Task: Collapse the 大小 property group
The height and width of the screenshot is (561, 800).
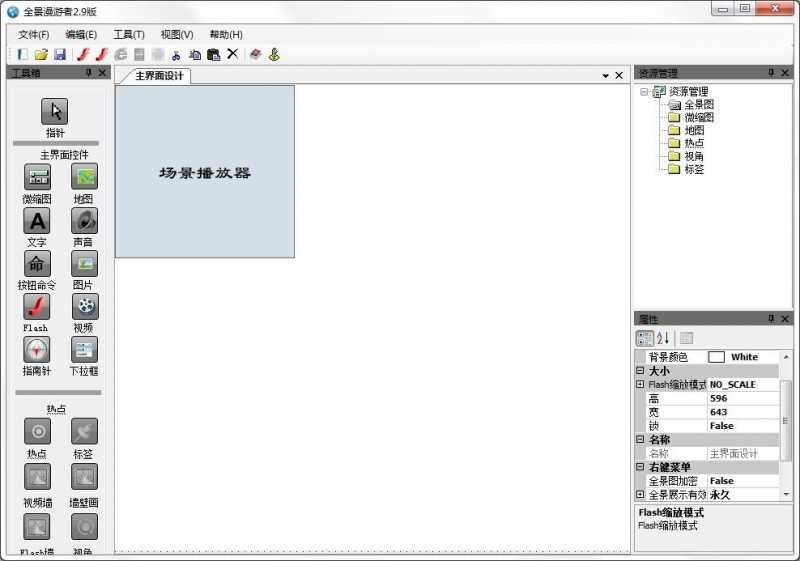Action: point(640,371)
